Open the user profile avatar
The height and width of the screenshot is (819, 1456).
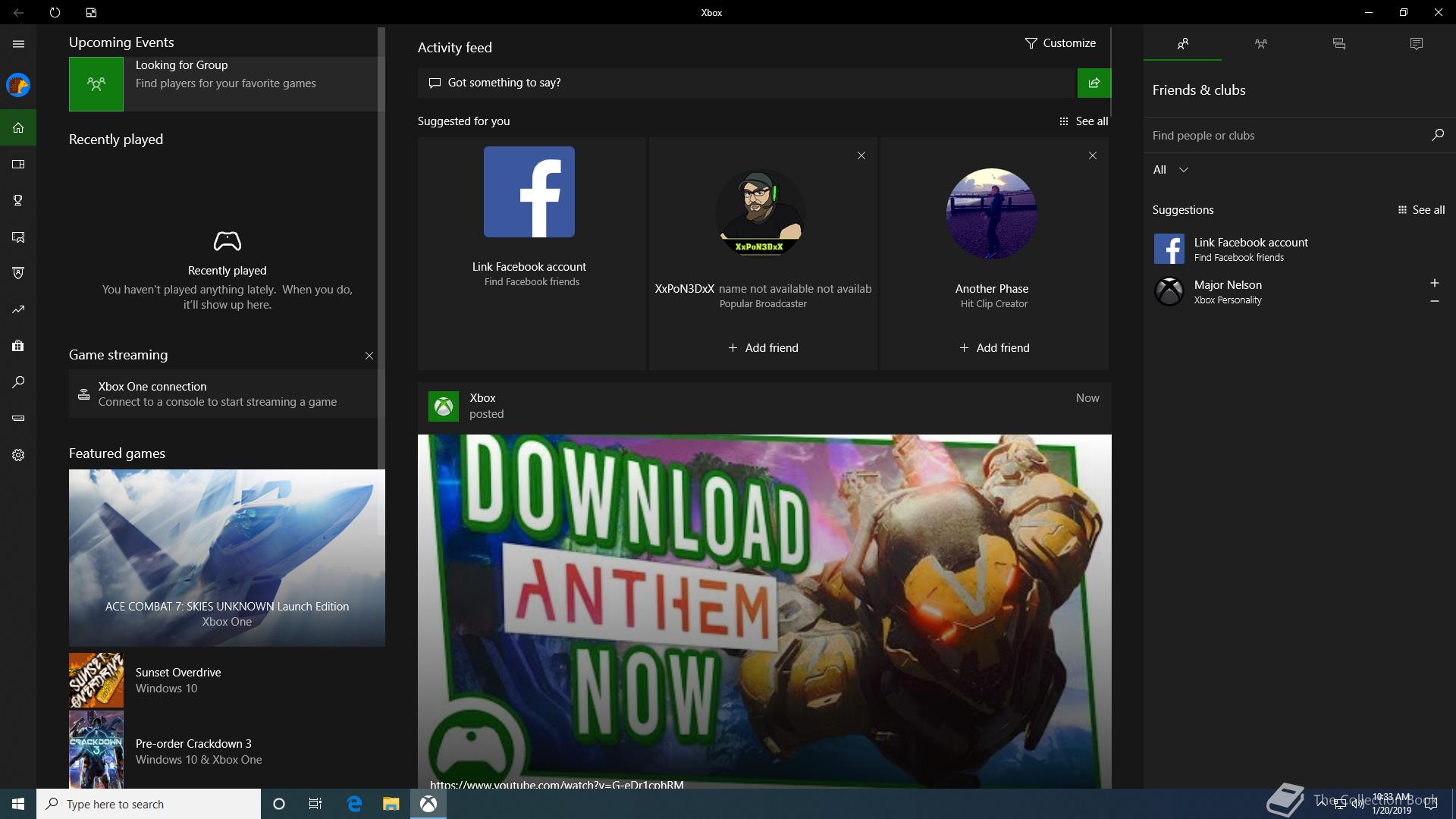pos(18,85)
